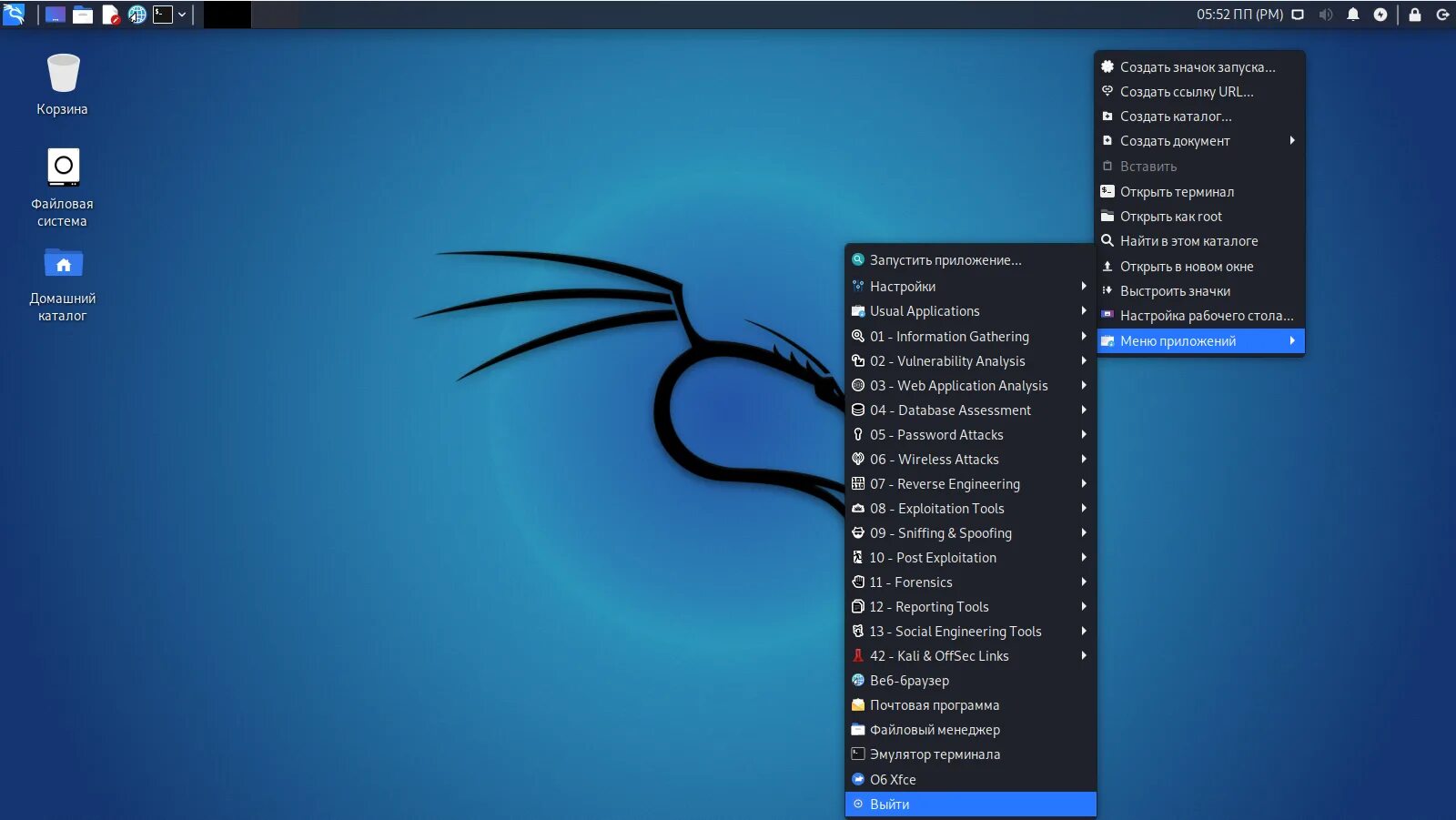Image resolution: width=1456 pixels, height=820 pixels.
Task: Click the red icon beside 42 - Kali & OffSec Links
Action: 858,656
